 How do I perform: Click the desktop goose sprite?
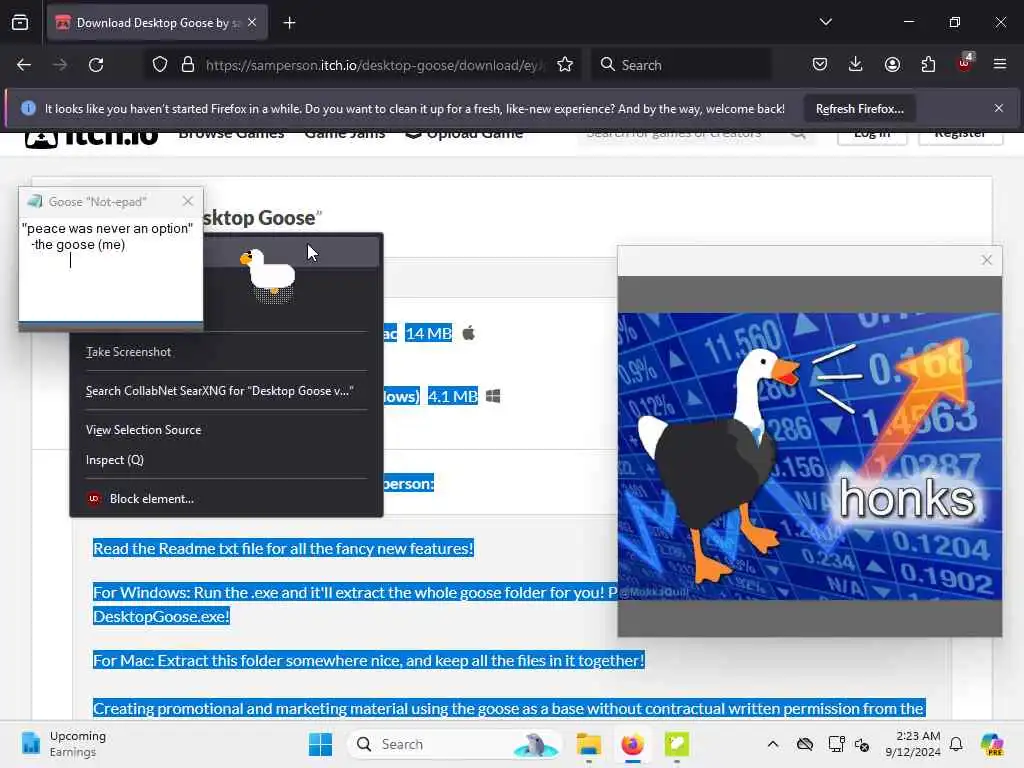point(268,275)
